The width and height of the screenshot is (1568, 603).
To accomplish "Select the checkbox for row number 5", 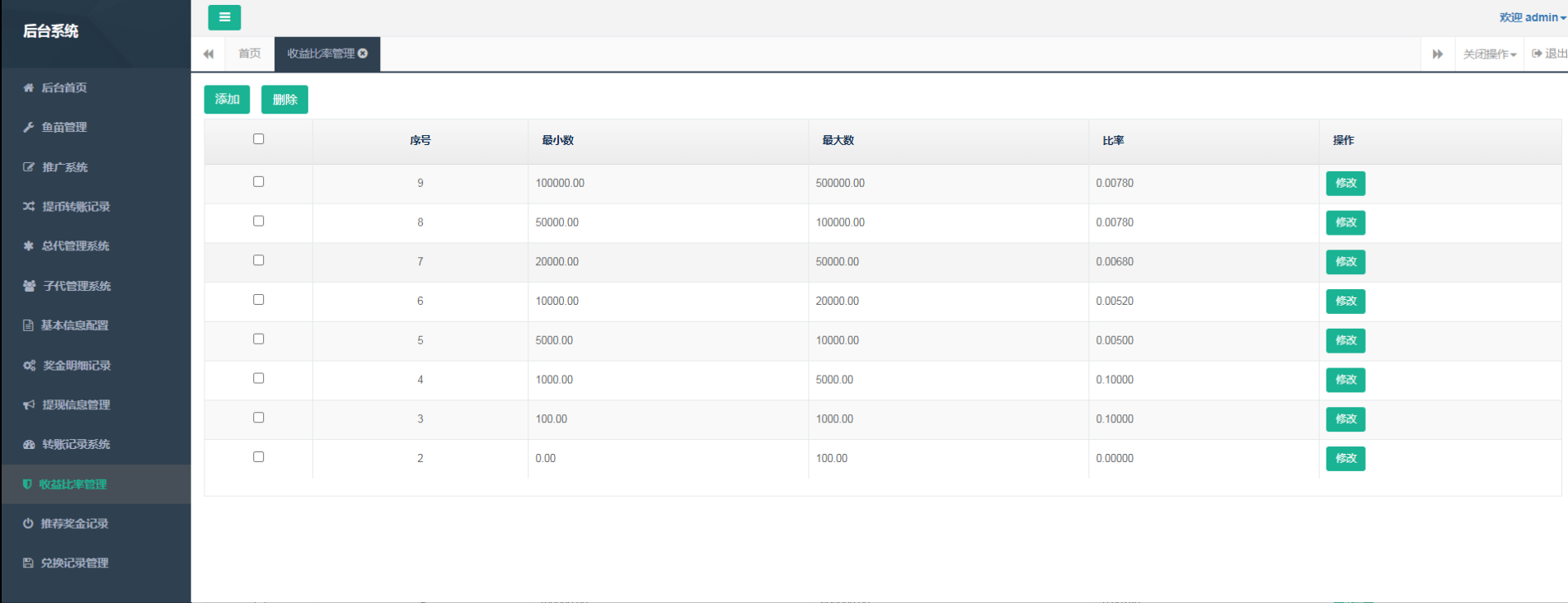I will pos(259,339).
